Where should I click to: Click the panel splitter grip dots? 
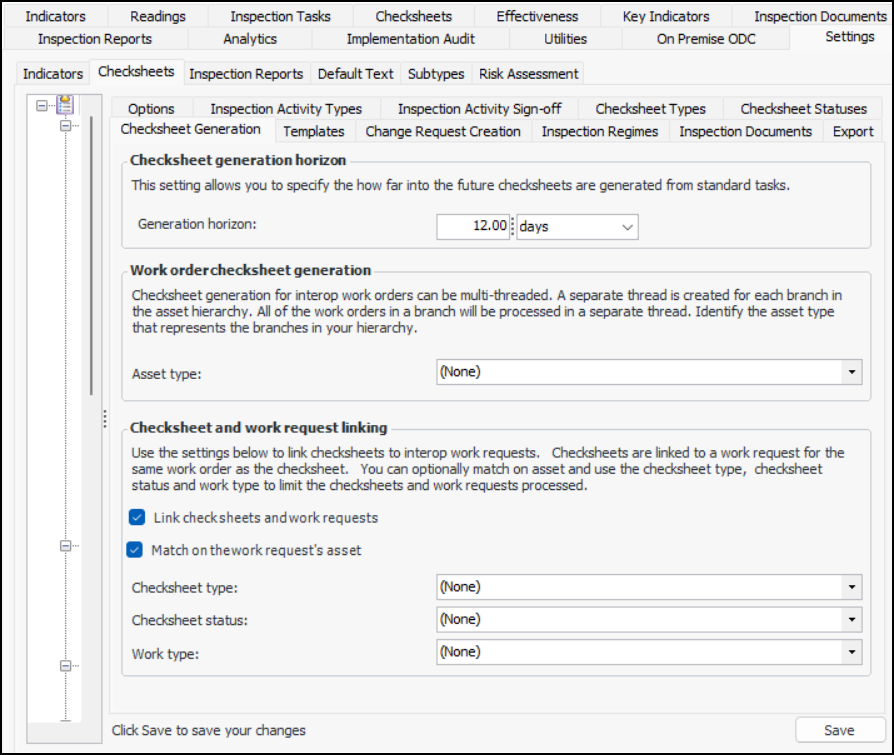[104, 421]
